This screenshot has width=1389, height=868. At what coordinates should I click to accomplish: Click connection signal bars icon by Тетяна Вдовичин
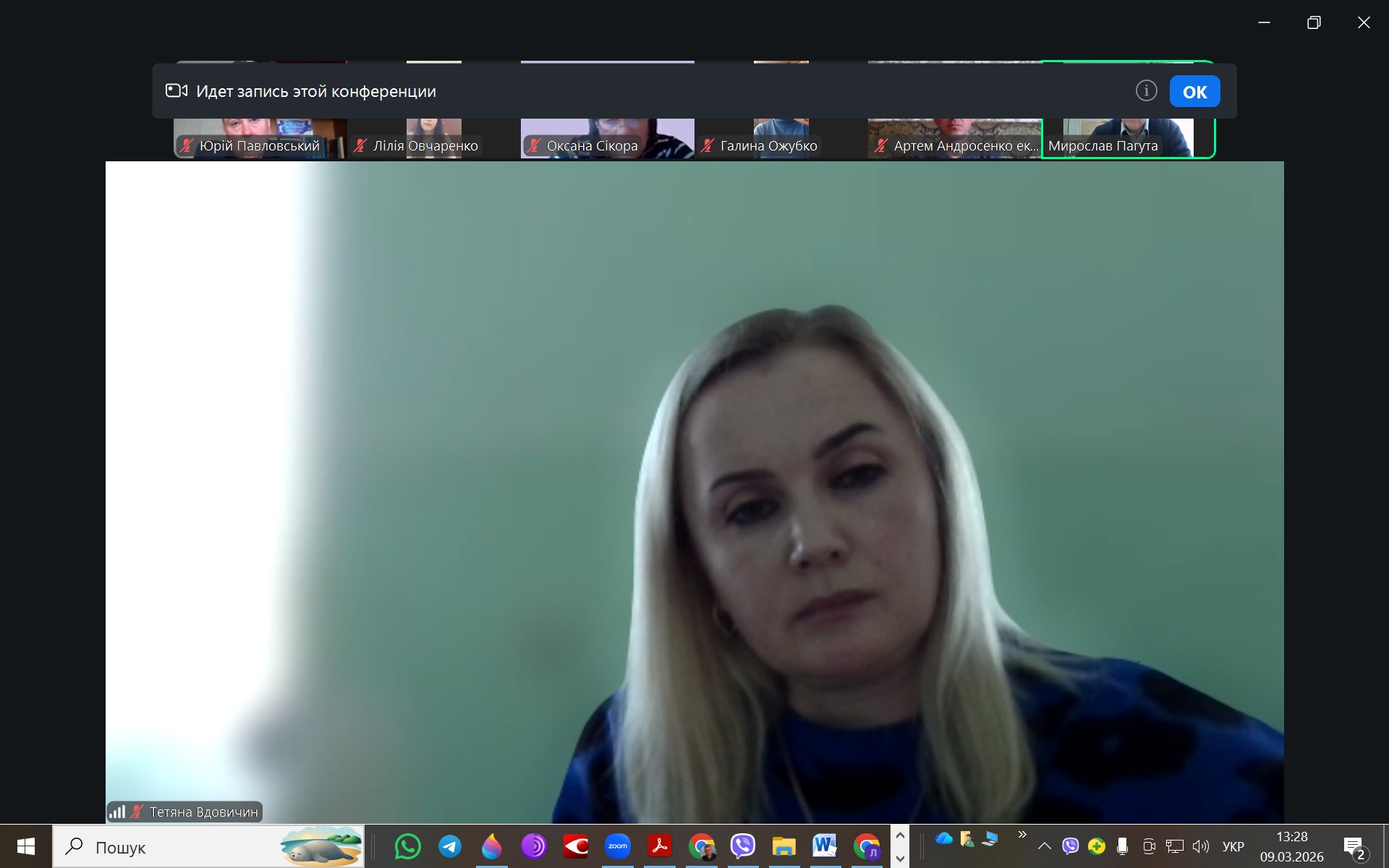pyautogui.click(x=117, y=812)
